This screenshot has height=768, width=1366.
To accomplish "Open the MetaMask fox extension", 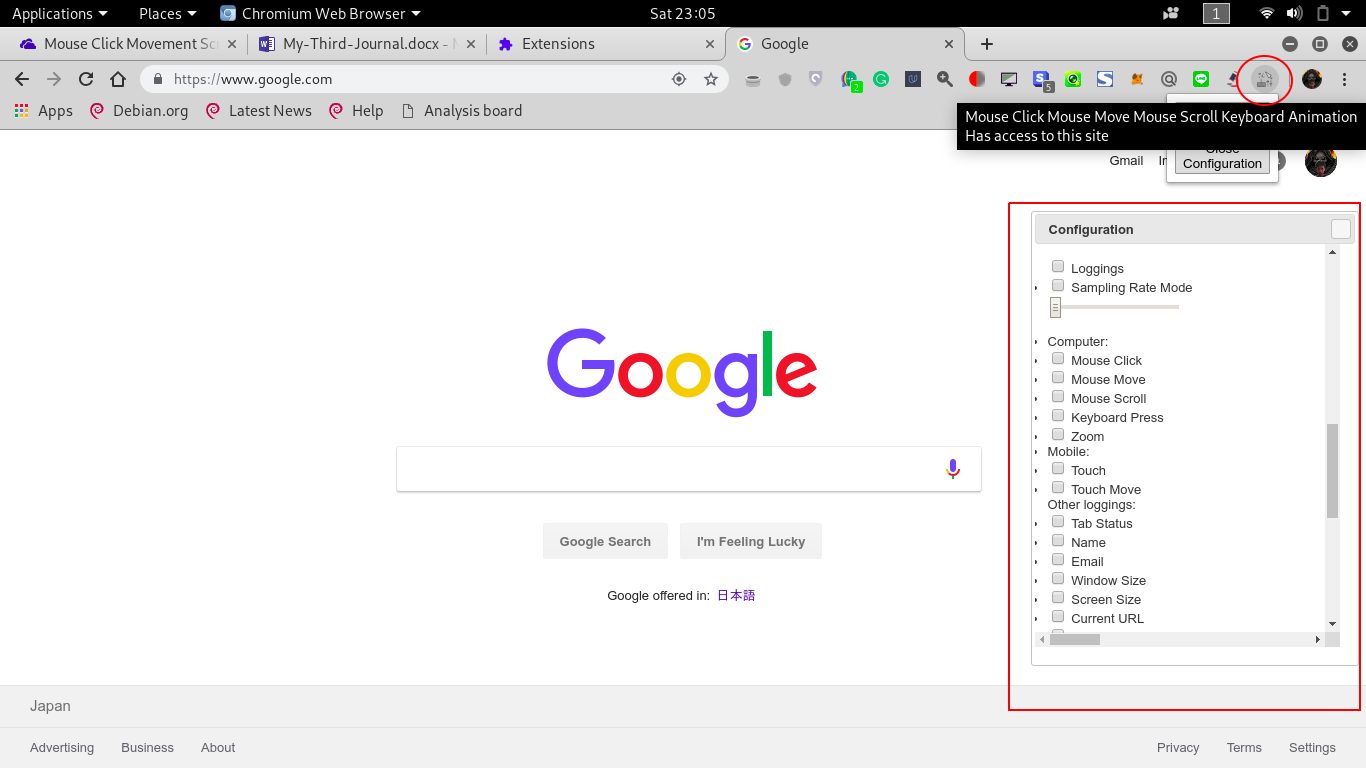I will pos(1136,79).
